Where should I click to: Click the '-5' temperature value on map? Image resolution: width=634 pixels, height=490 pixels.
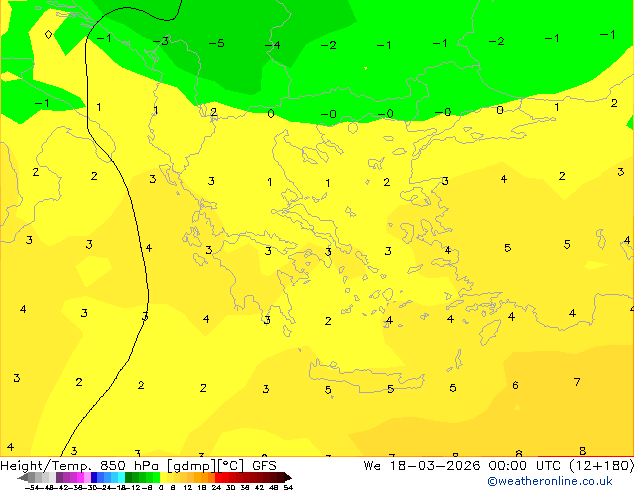216,43
